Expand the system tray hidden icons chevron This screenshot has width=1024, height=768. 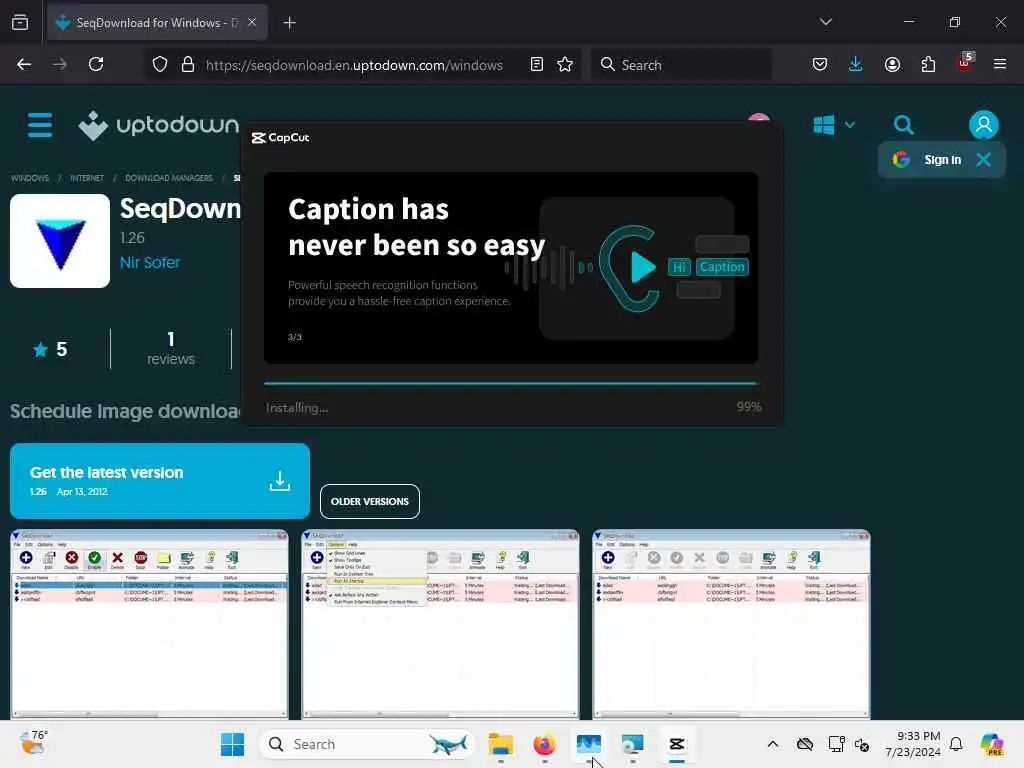773,744
